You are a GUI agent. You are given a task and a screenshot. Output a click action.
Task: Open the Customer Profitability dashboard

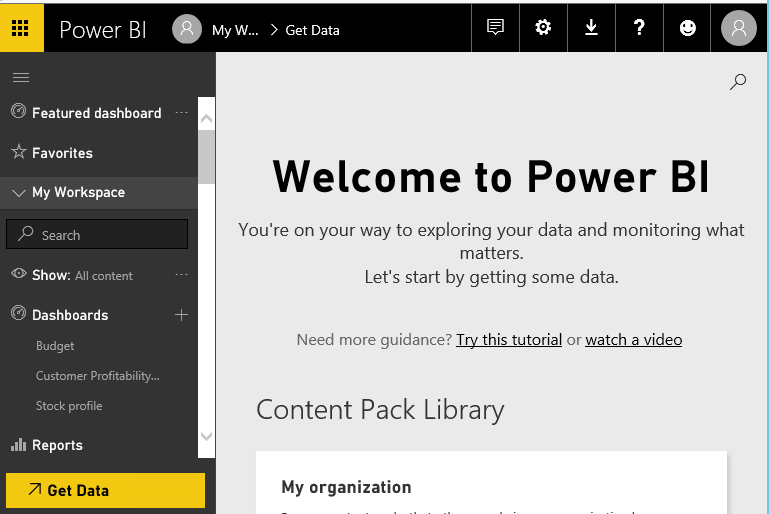tap(98, 376)
